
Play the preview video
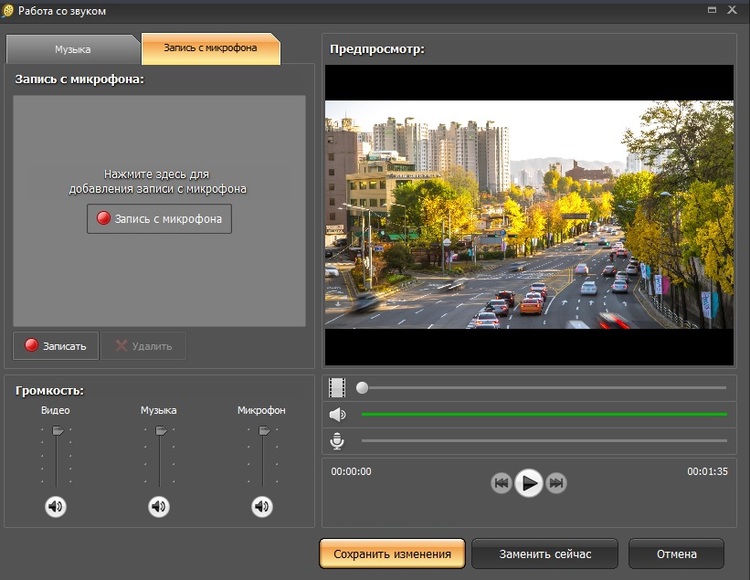(529, 483)
